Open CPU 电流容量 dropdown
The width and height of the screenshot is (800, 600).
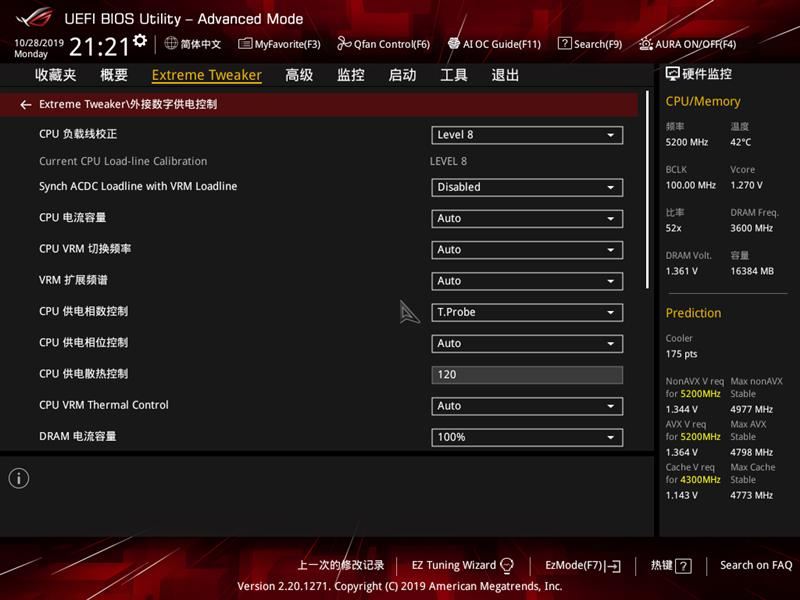(527, 219)
